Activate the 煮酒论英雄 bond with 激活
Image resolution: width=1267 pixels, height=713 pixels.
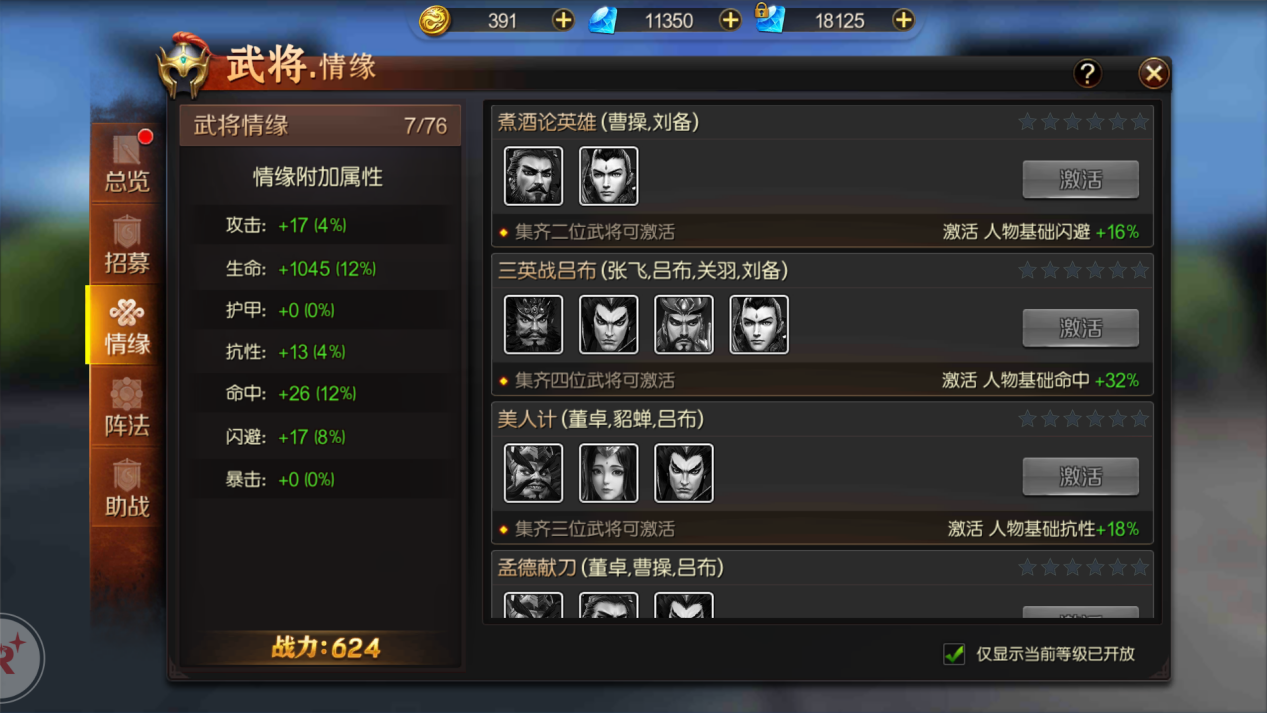(1080, 180)
